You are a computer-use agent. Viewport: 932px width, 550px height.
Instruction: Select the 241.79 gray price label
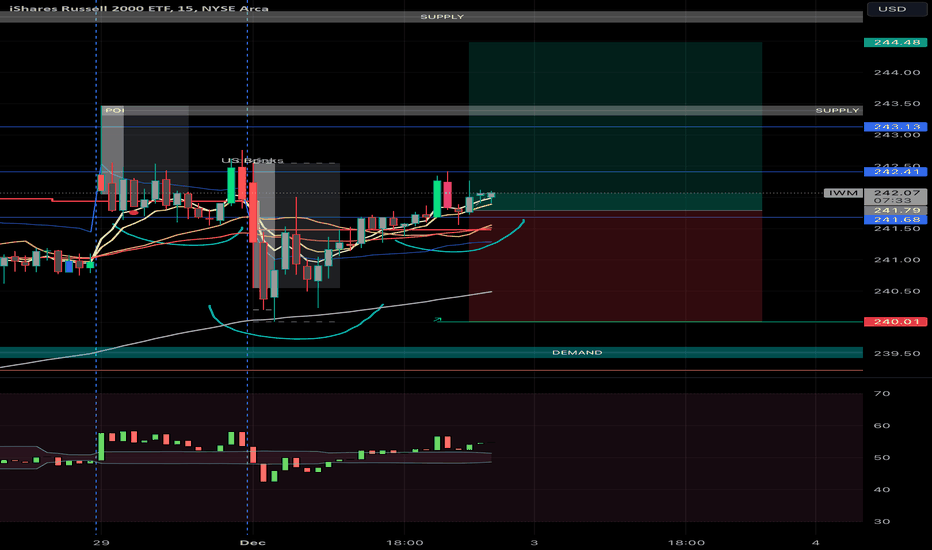[895, 210]
